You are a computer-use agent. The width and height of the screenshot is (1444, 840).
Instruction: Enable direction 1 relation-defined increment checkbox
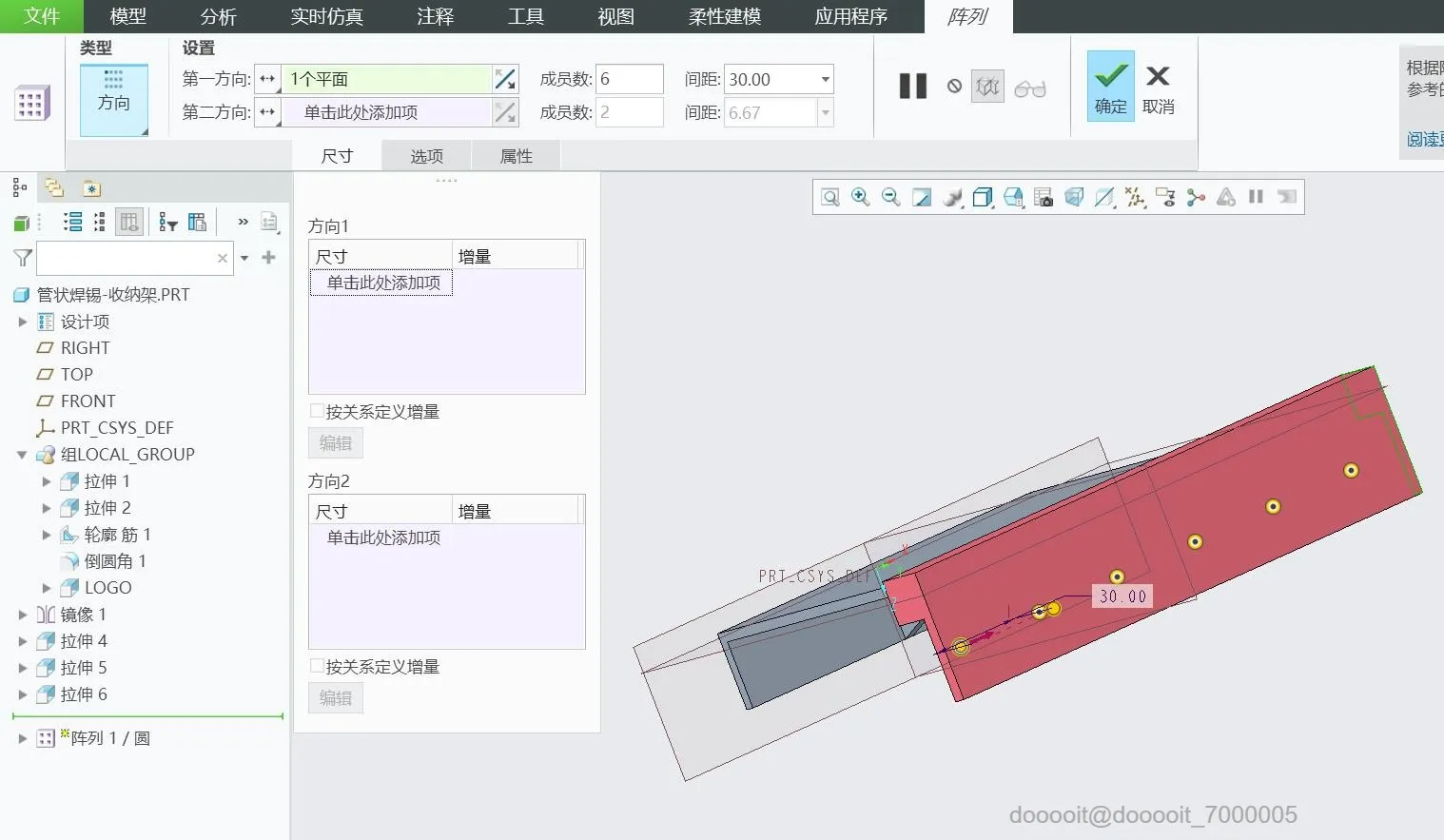coord(317,411)
